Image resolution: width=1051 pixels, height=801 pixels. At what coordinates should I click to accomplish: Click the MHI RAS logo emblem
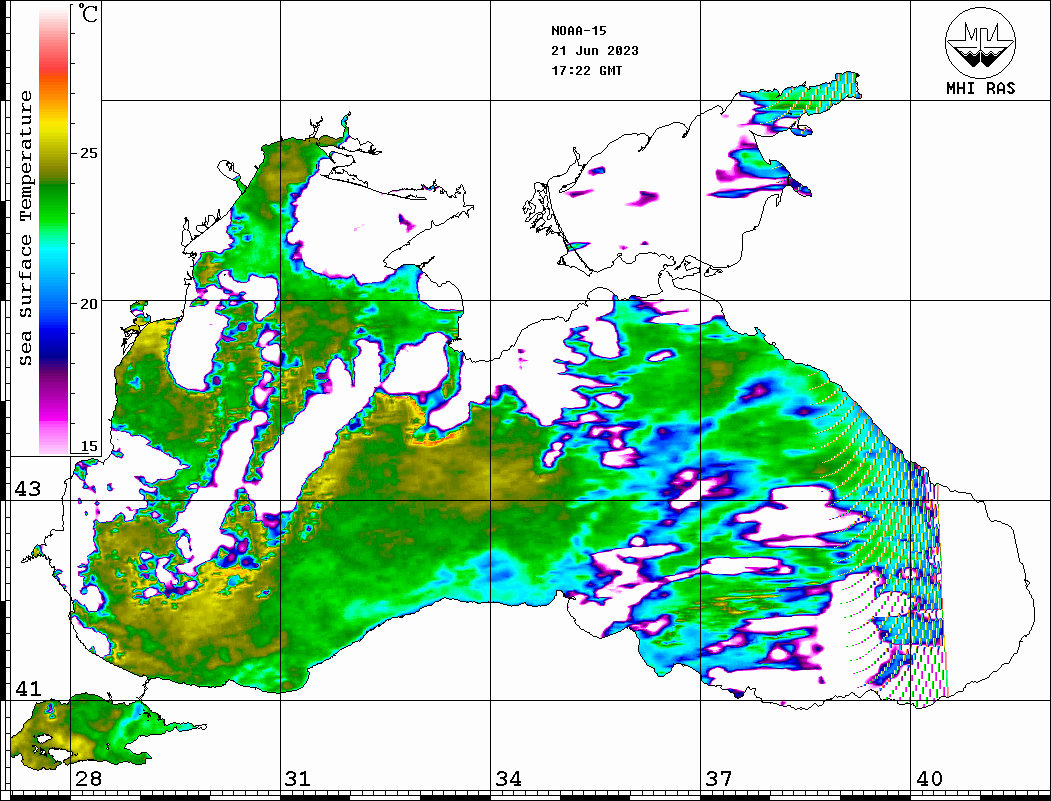click(x=980, y=42)
